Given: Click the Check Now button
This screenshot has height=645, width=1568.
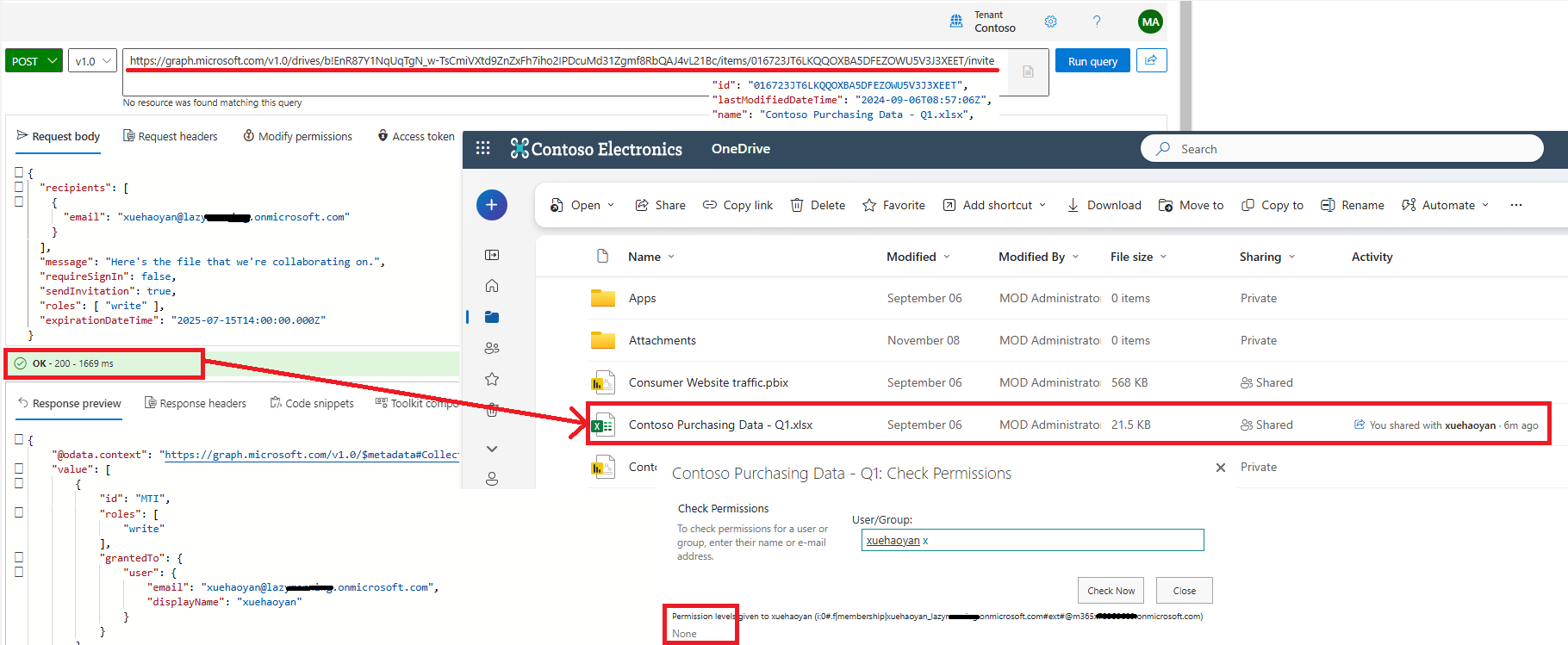Looking at the screenshot, I should click(1111, 591).
